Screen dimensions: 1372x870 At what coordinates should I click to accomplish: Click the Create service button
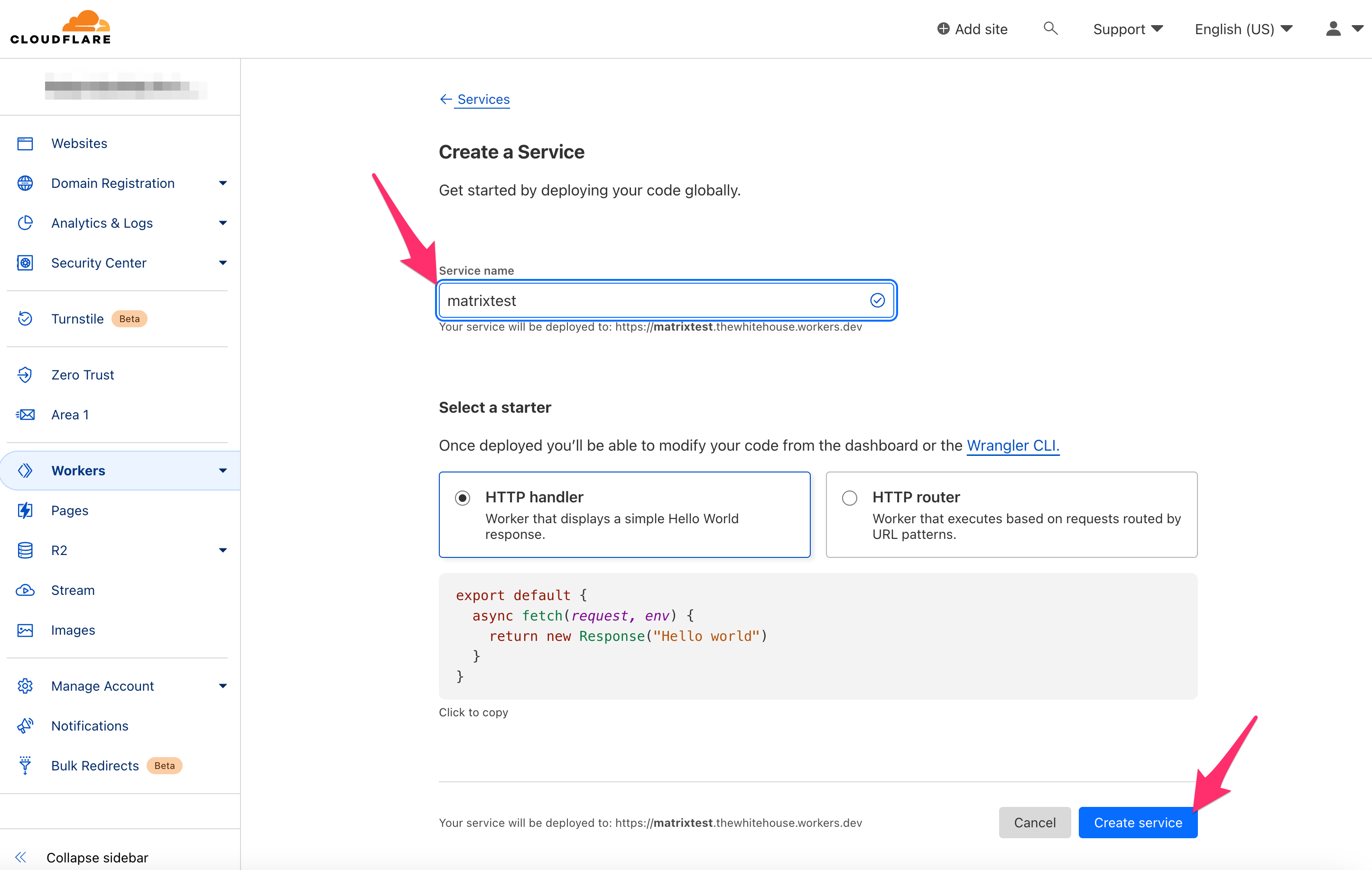(1137, 822)
